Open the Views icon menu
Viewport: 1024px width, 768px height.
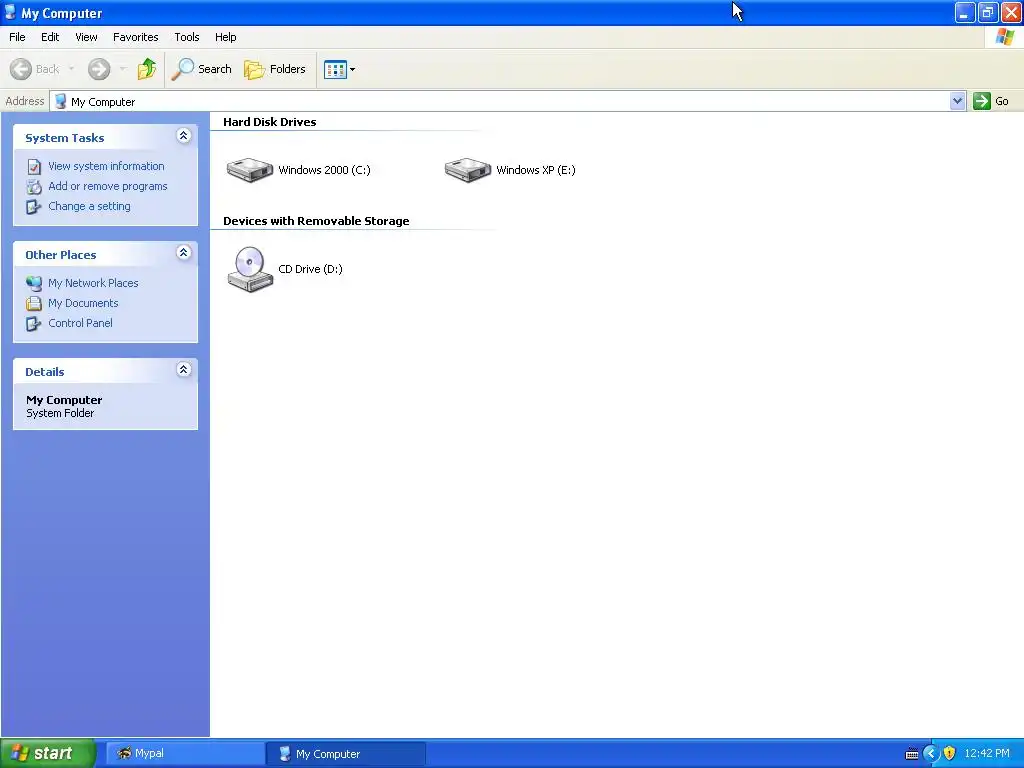[340, 69]
